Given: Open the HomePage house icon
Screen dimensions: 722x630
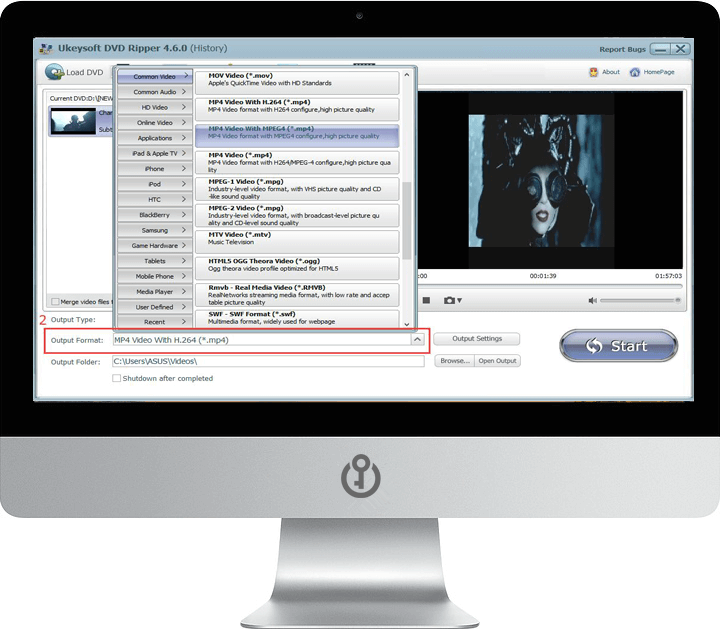Looking at the screenshot, I should [635, 72].
